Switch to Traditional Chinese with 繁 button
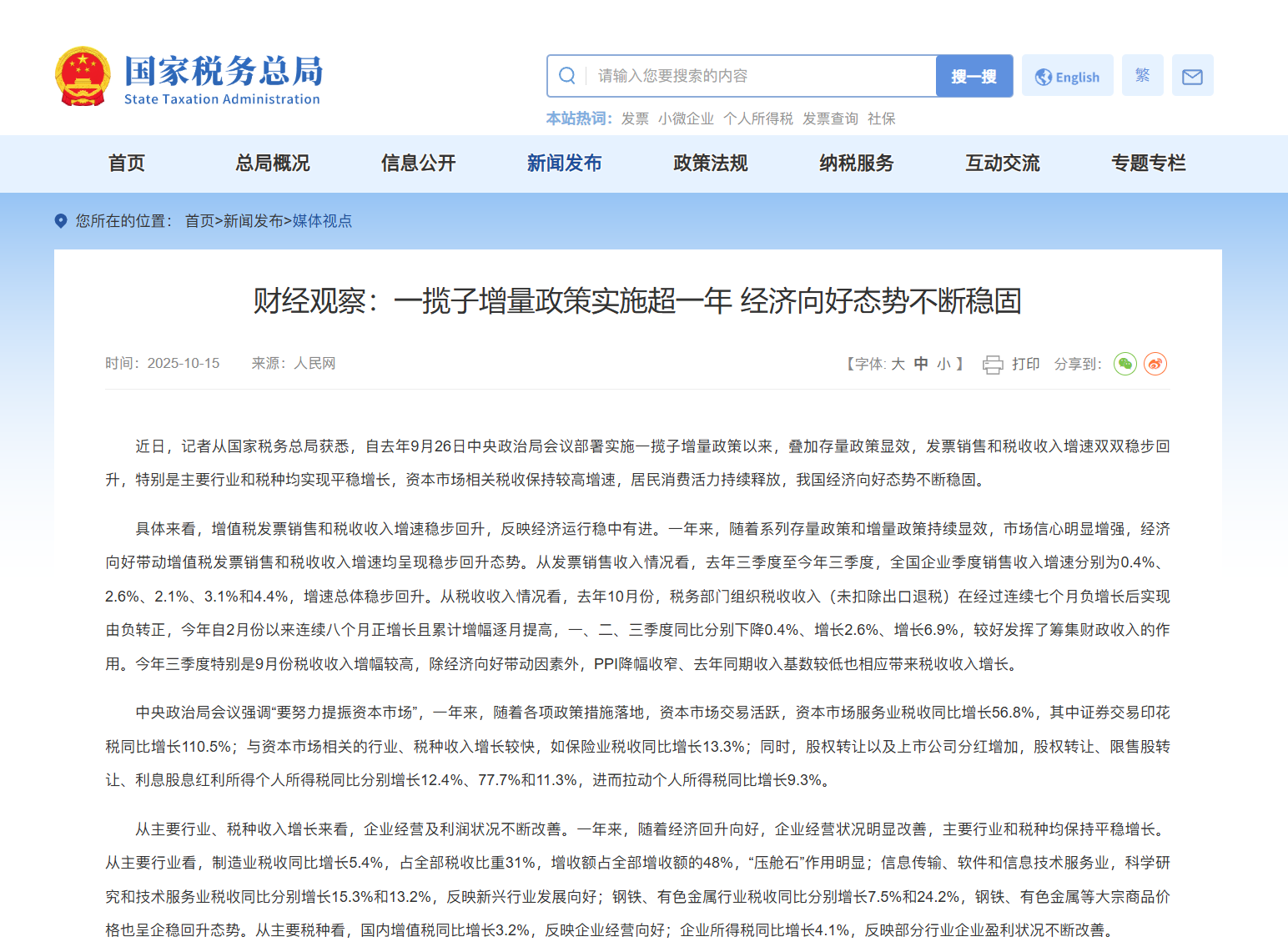The width and height of the screenshot is (1288, 952). coord(1142,76)
